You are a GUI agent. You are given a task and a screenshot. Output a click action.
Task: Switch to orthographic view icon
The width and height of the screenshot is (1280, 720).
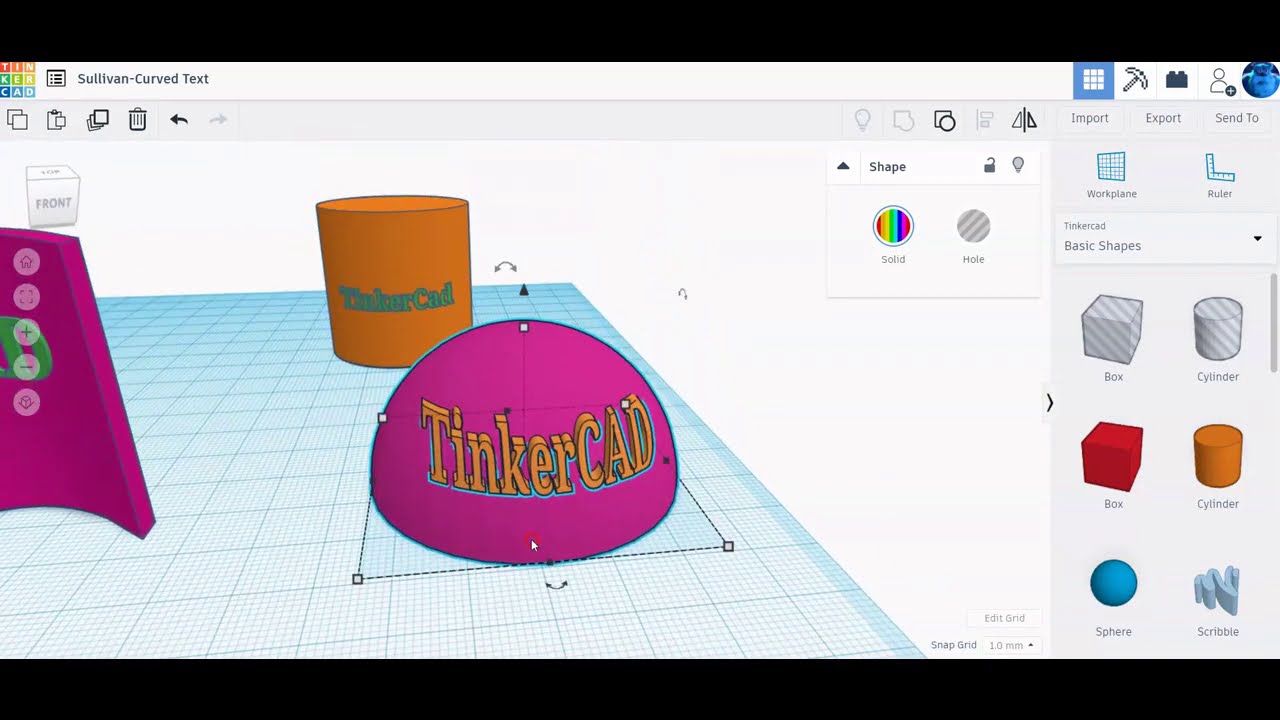tap(27, 402)
